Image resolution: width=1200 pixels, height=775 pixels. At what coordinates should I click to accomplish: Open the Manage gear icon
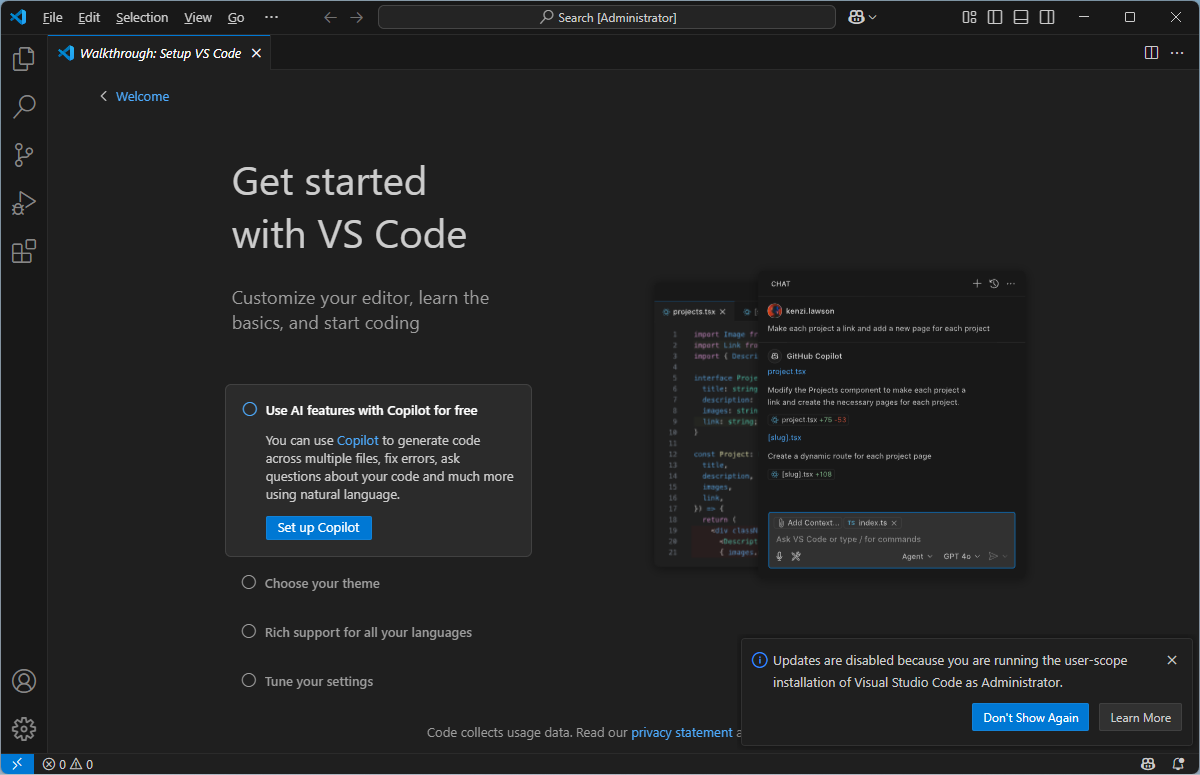tap(24, 729)
